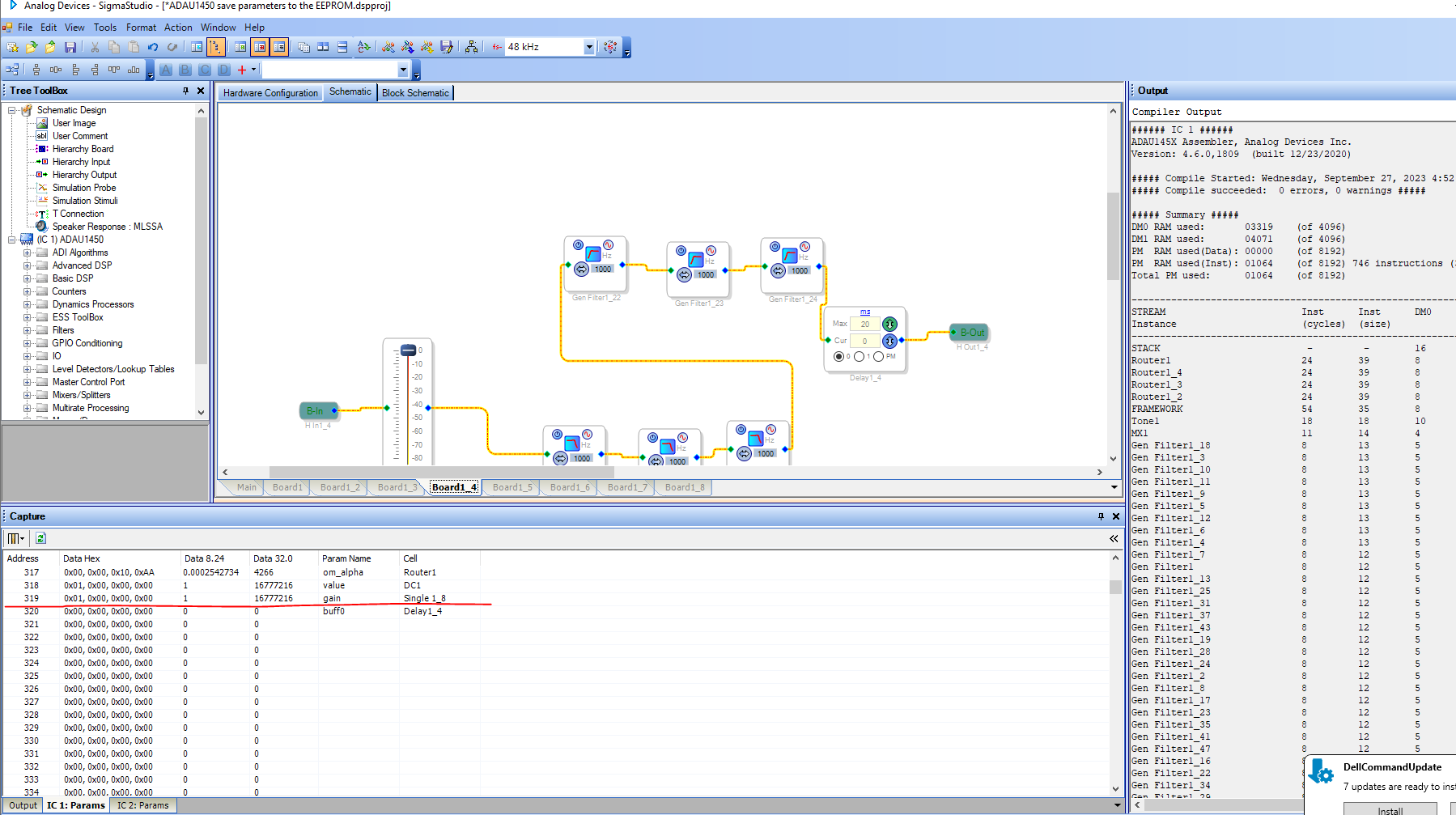Click the red plus add icon
Viewport: 1456px width, 815px height.
241,70
